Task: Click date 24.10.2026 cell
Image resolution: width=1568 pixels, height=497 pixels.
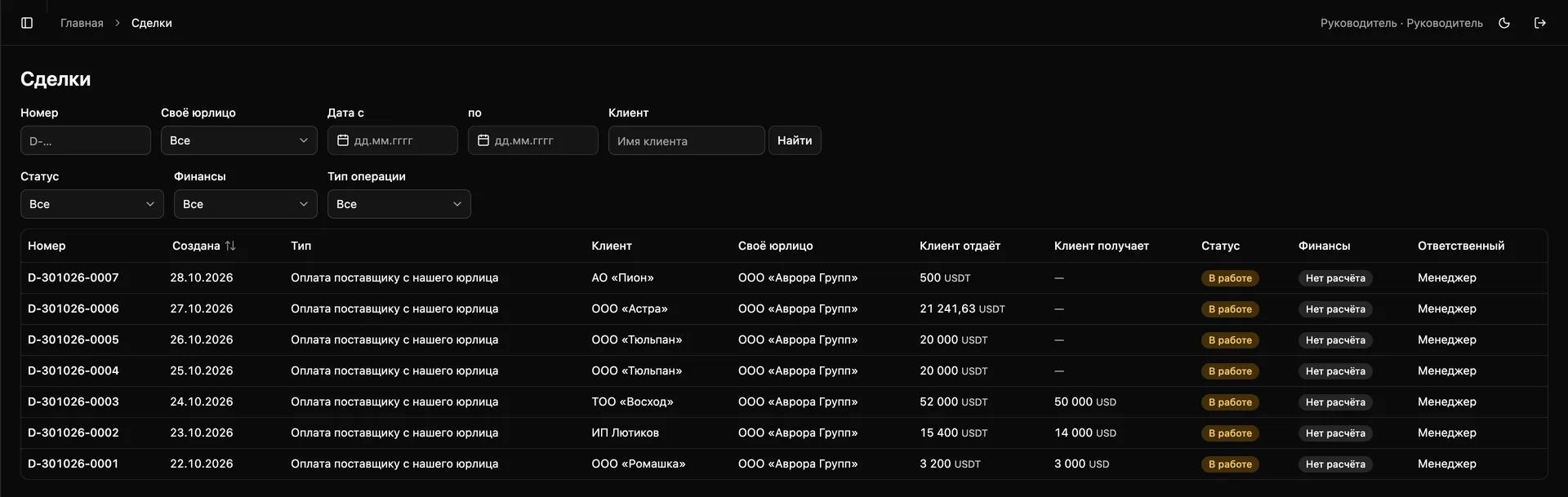Action: pyautogui.click(x=202, y=402)
